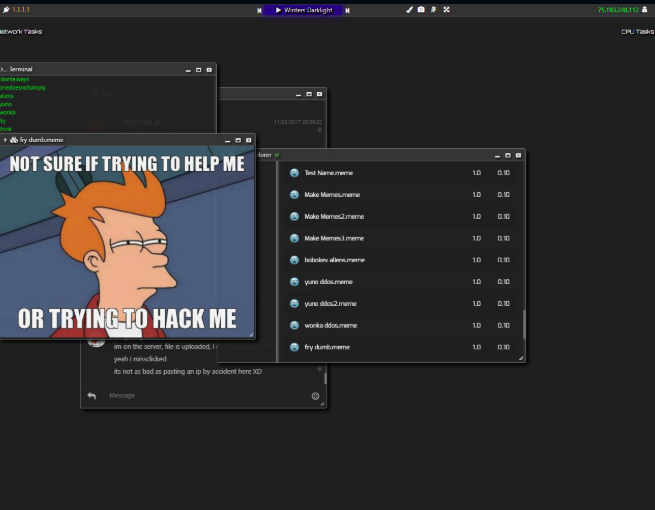The height and width of the screenshot is (510, 655).
Task: Click the Make Memes2.meme file icon
Action: tap(294, 216)
